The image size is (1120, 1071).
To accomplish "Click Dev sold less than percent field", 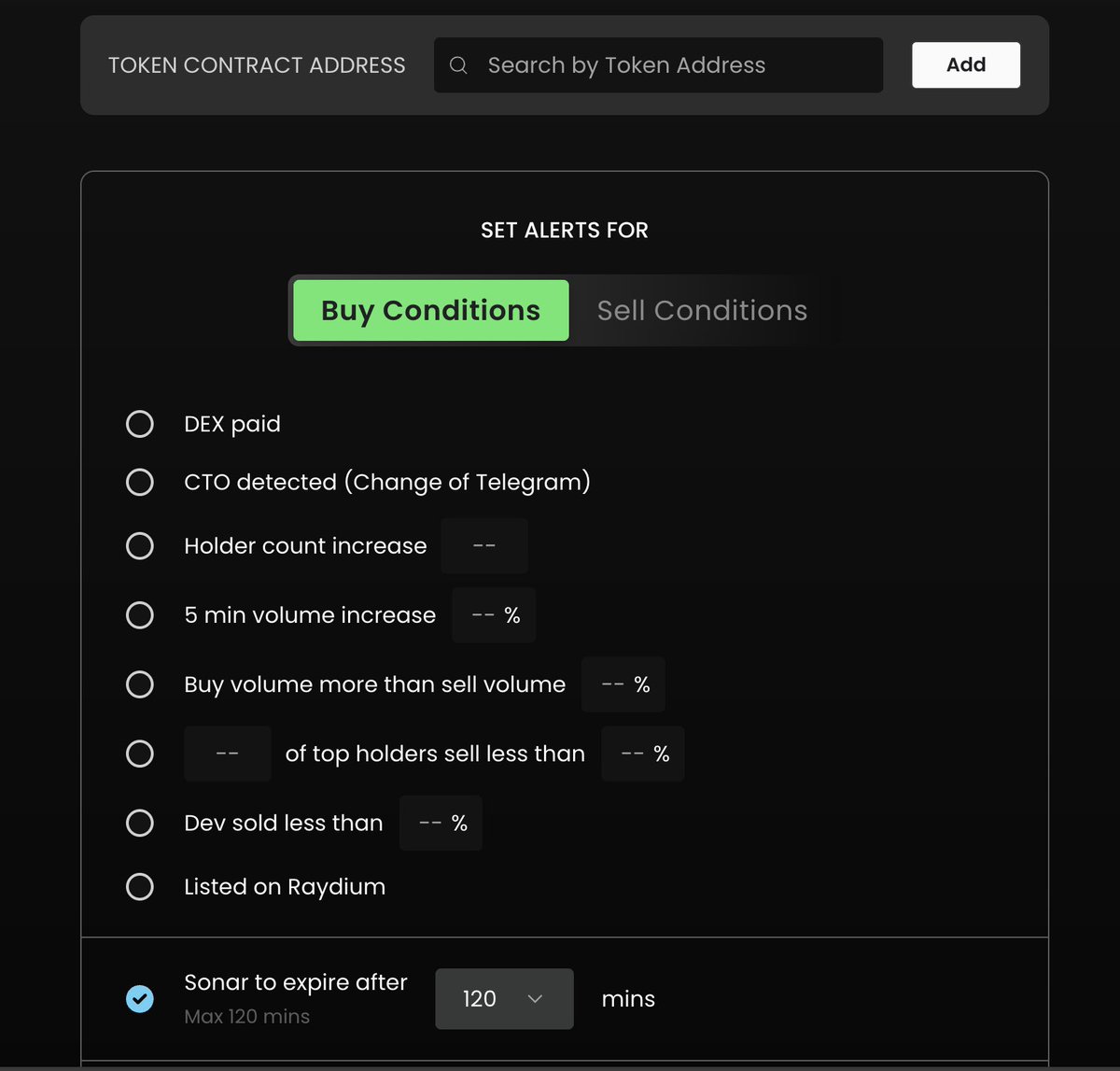I will pyautogui.click(x=441, y=823).
